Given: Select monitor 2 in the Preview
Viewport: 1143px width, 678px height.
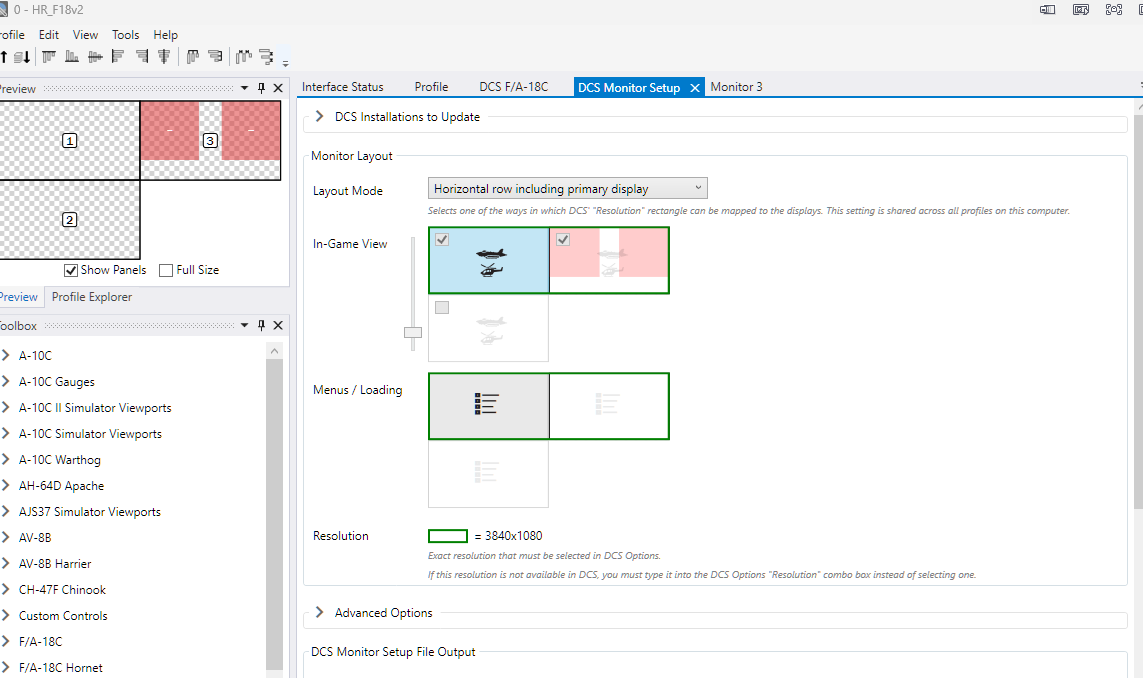Looking at the screenshot, I should pos(69,219).
